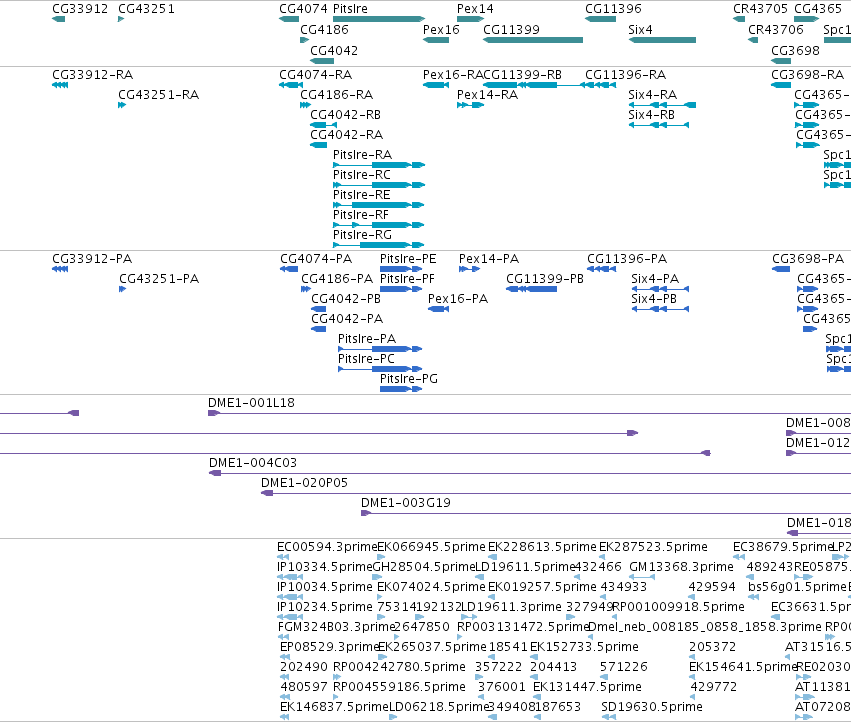Click protein CG11399-PB

click(531, 289)
